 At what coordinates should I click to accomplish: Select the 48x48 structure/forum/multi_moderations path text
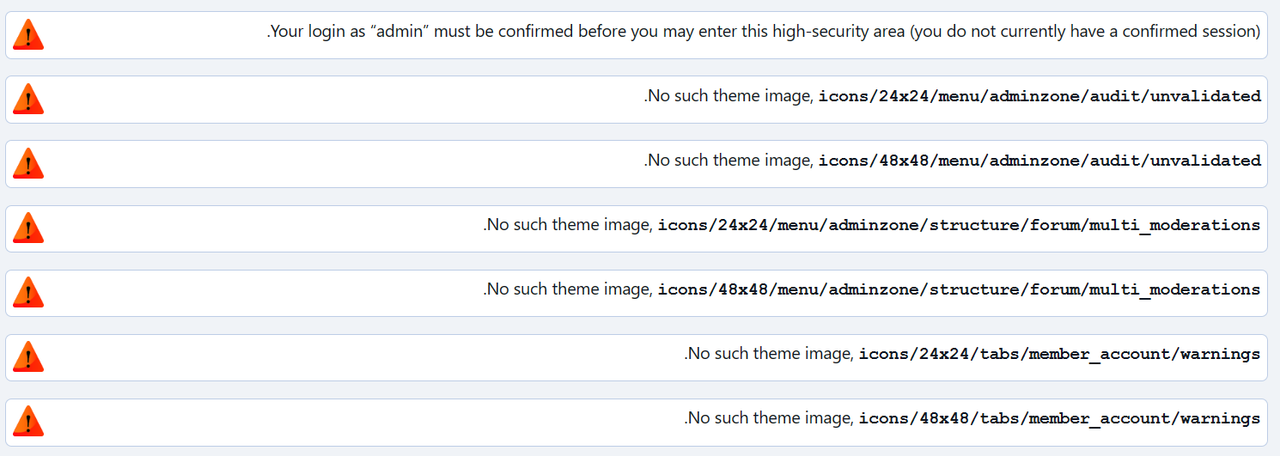point(959,290)
